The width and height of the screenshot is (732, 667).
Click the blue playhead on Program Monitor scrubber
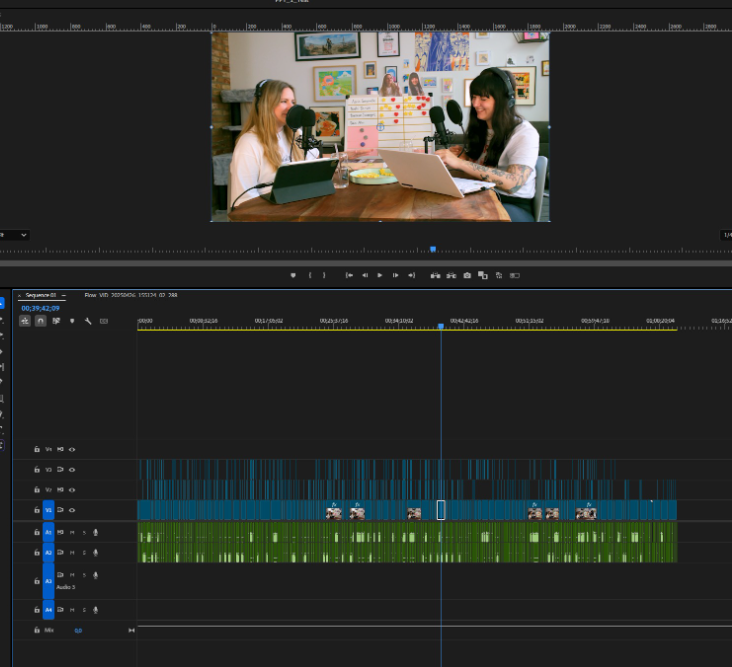click(433, 249)
